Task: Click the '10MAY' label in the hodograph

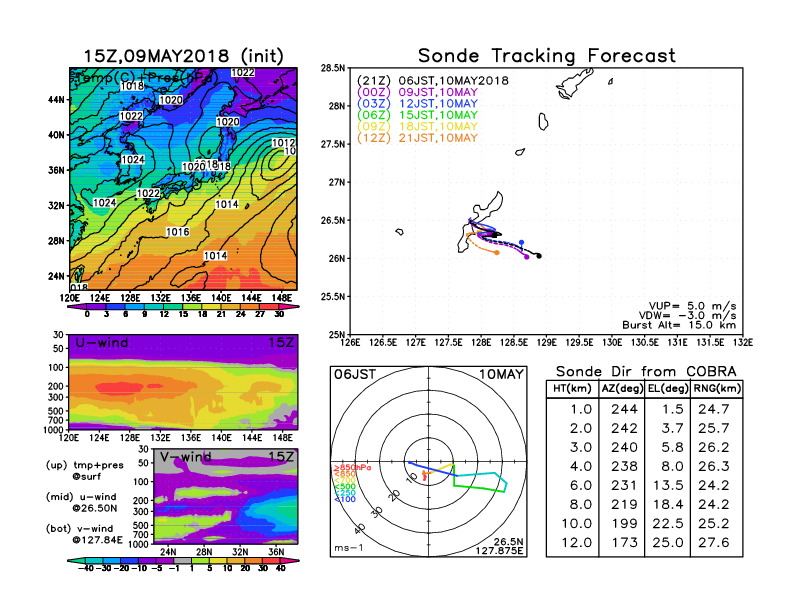Action: point(502,375)
